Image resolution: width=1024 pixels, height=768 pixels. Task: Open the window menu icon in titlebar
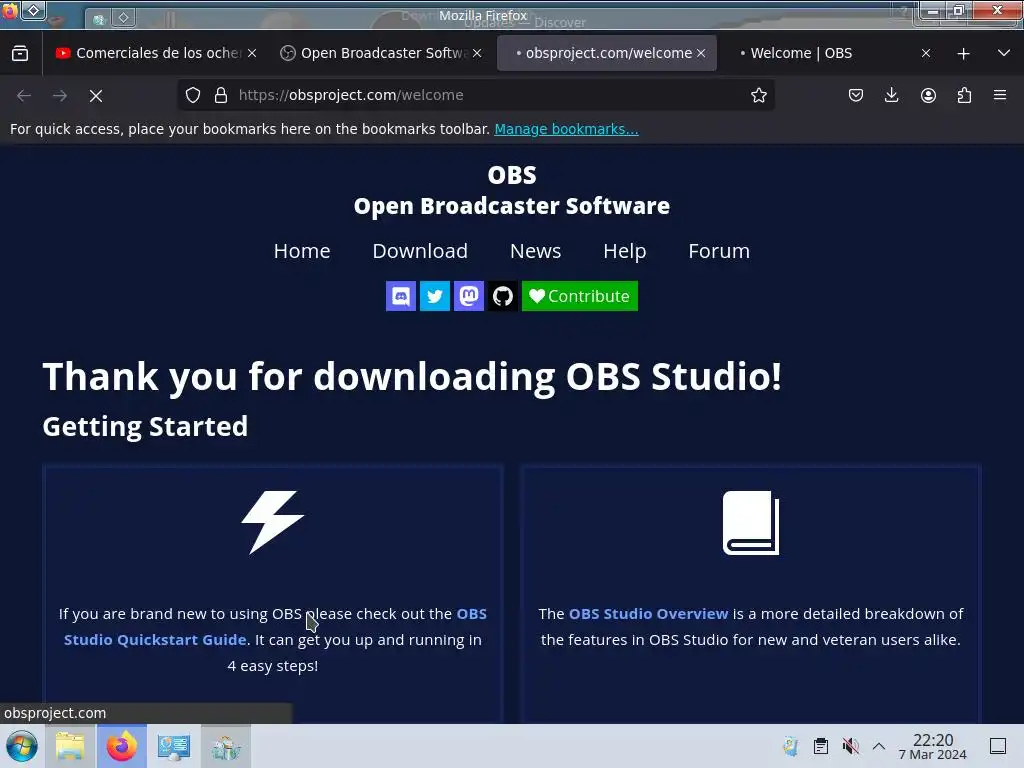[x=9, y=10]
